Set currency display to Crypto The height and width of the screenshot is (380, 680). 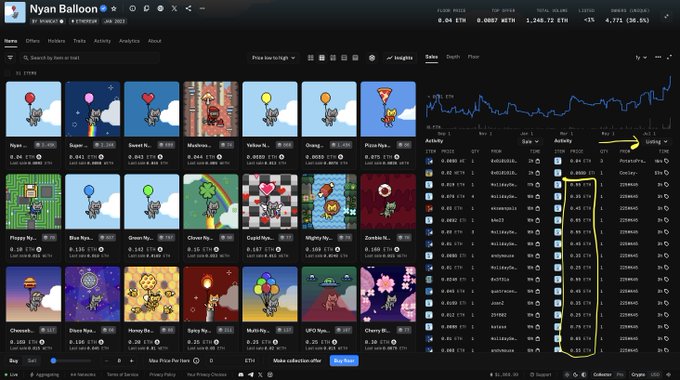pos(638,374)
